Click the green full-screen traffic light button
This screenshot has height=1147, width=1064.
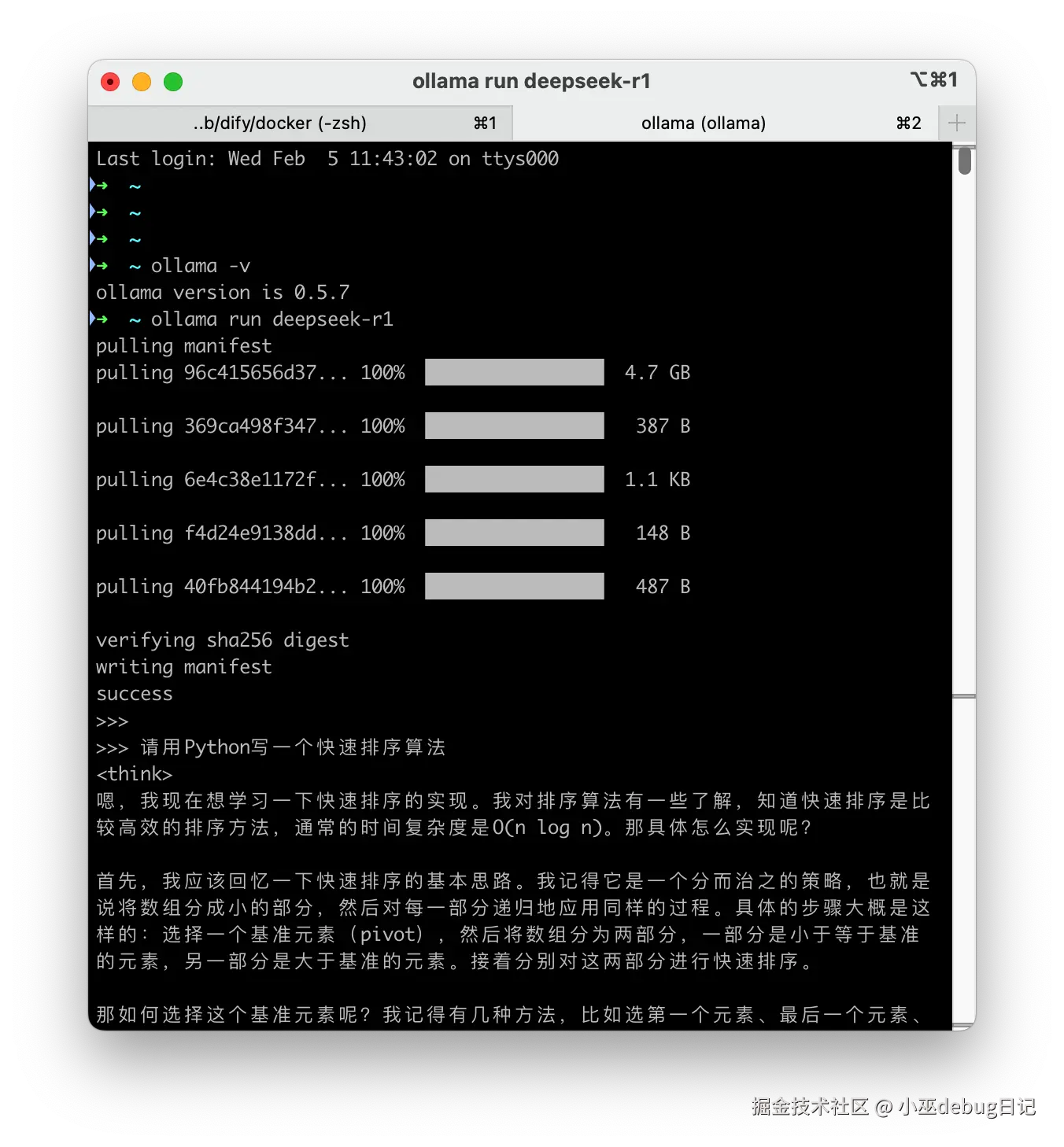[x=172, y=81]
